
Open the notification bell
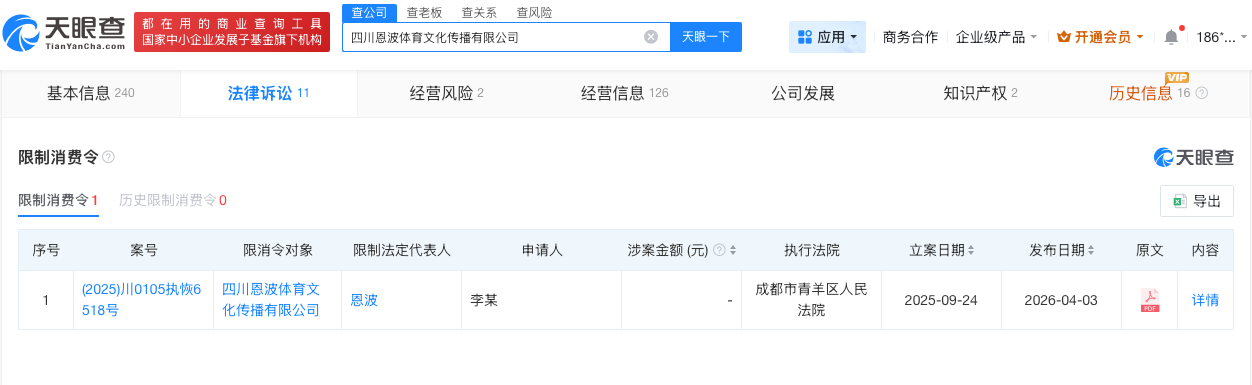coord(1171,37)
